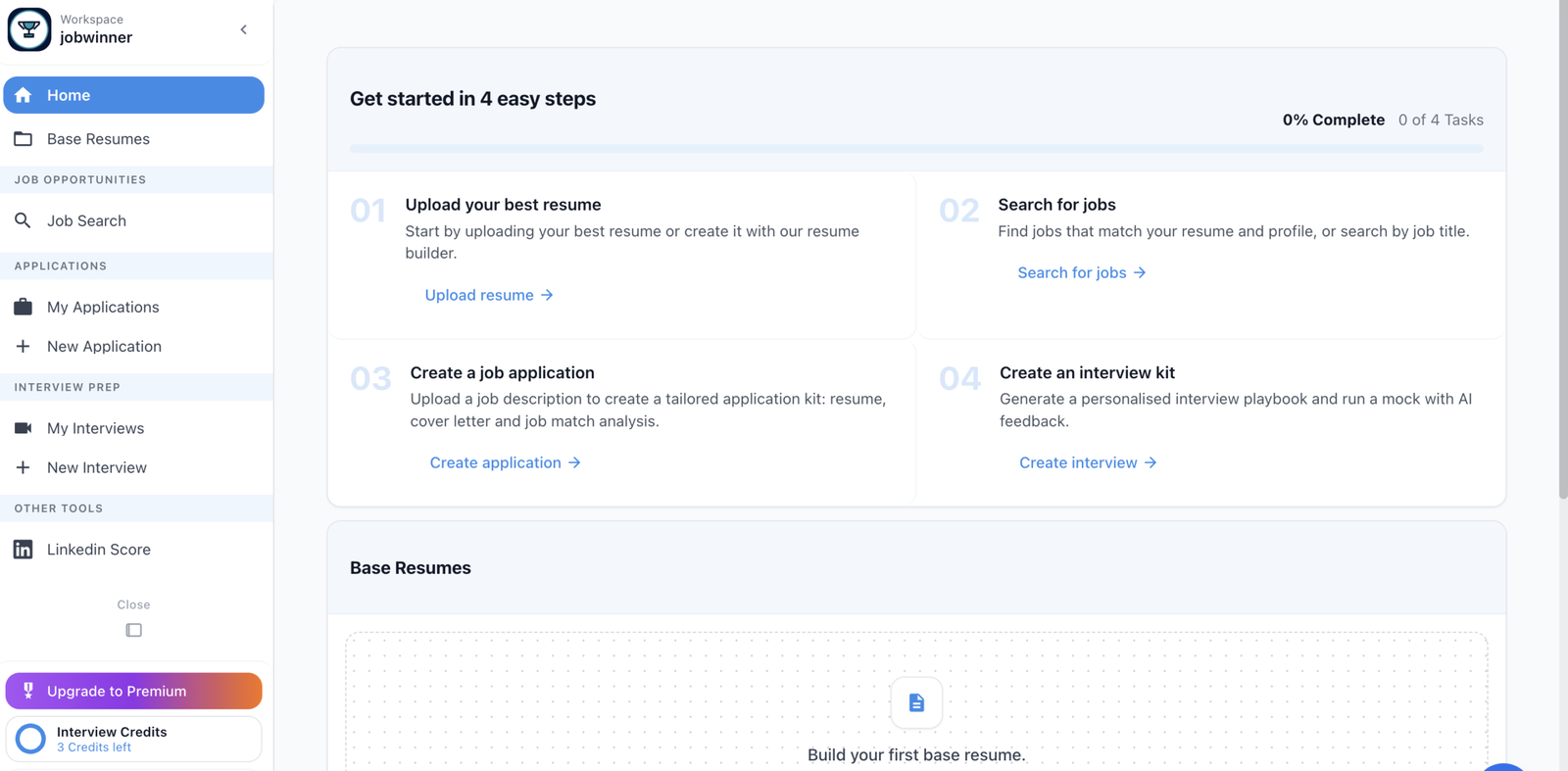Click the arrow next to Upload resume
Viewport: 1568px width, 771px height.
[x=547, y=295]
